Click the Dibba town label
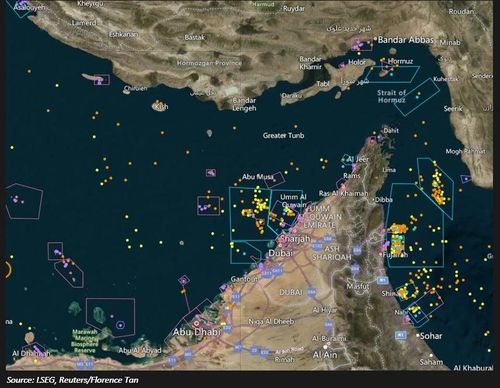The height and width of the screenshot is (388, 500). click(384, 200)
